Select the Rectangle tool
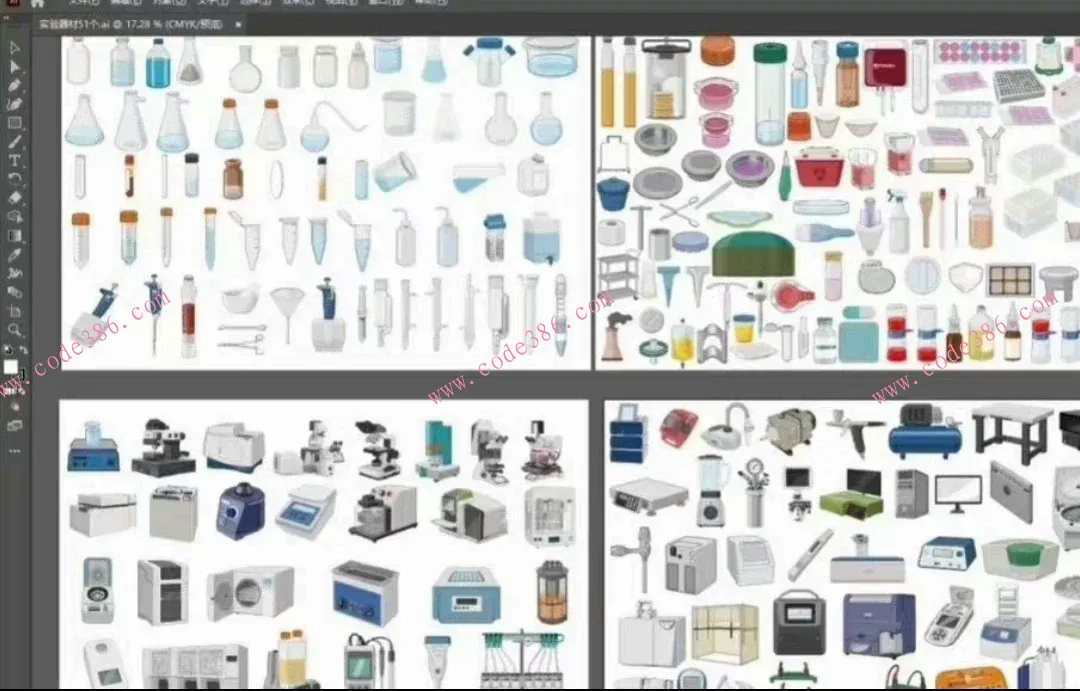1080x691 pixels. click(14, 123)
